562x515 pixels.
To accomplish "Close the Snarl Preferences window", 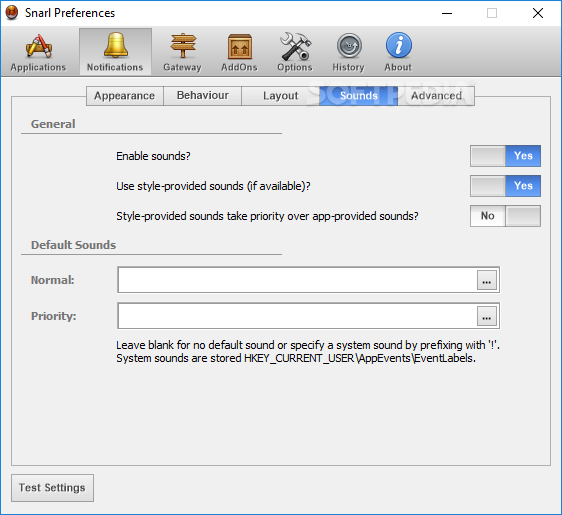I will pos(538,13).
